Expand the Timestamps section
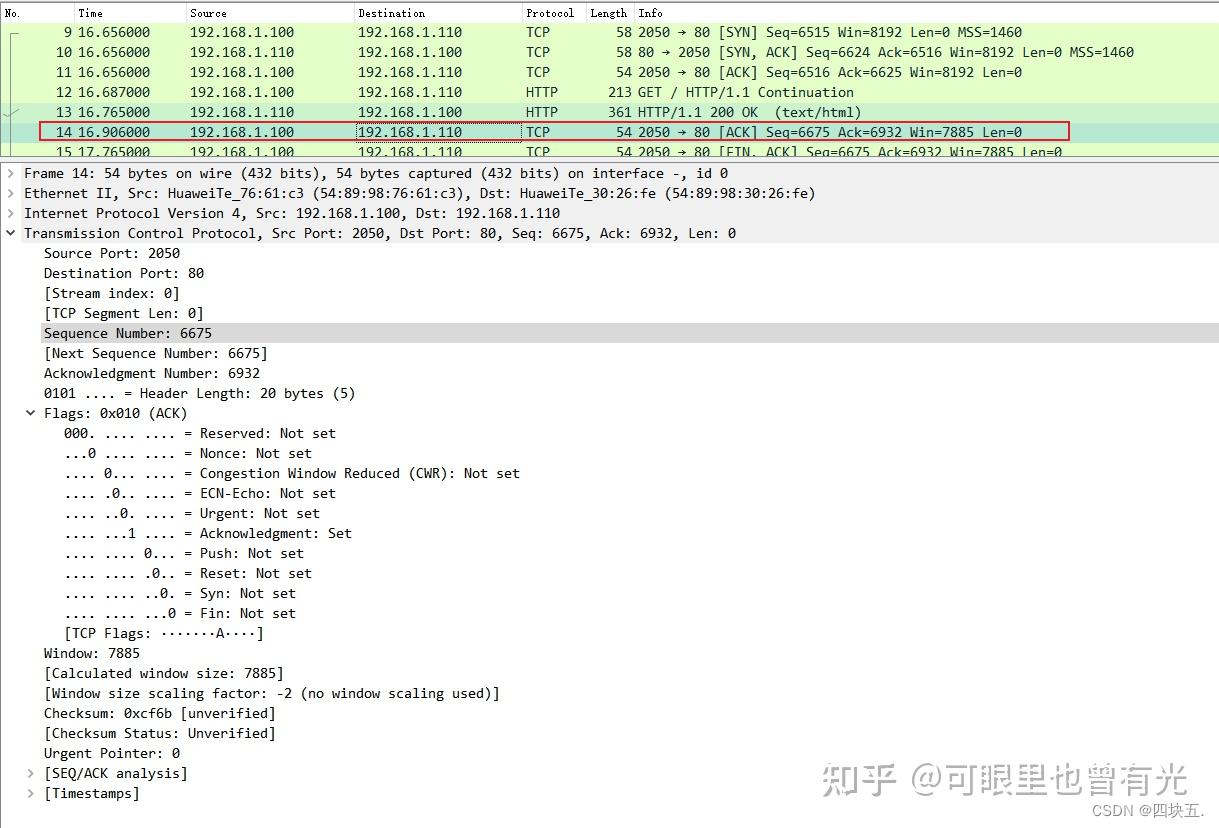The width and height of the screenshot is (1219, 828). 30,792
